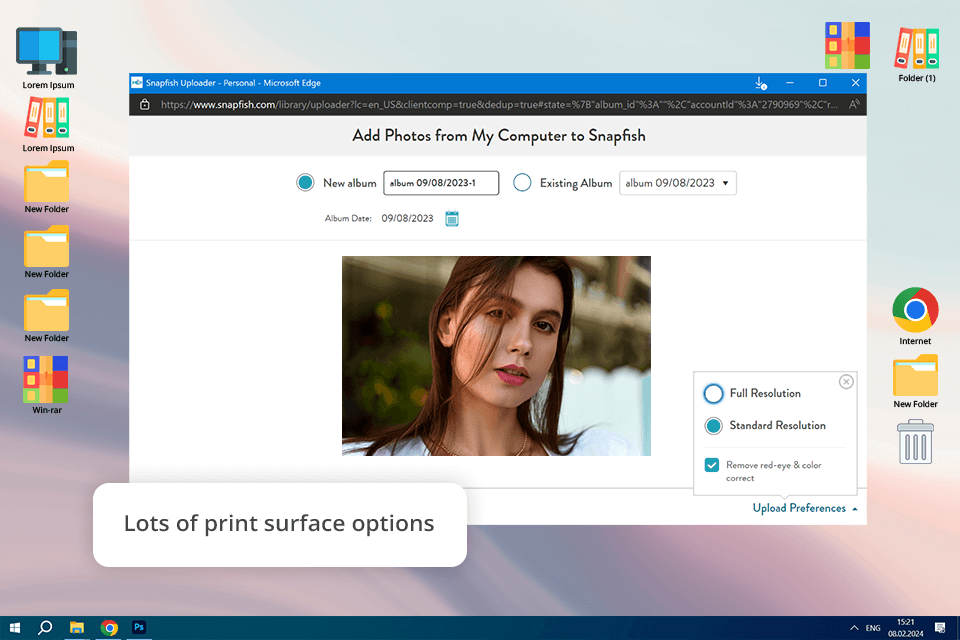This screenshot has height=640, width=960.
Task: Click the ENG language indicator
Action: click(x=873, y=628)
